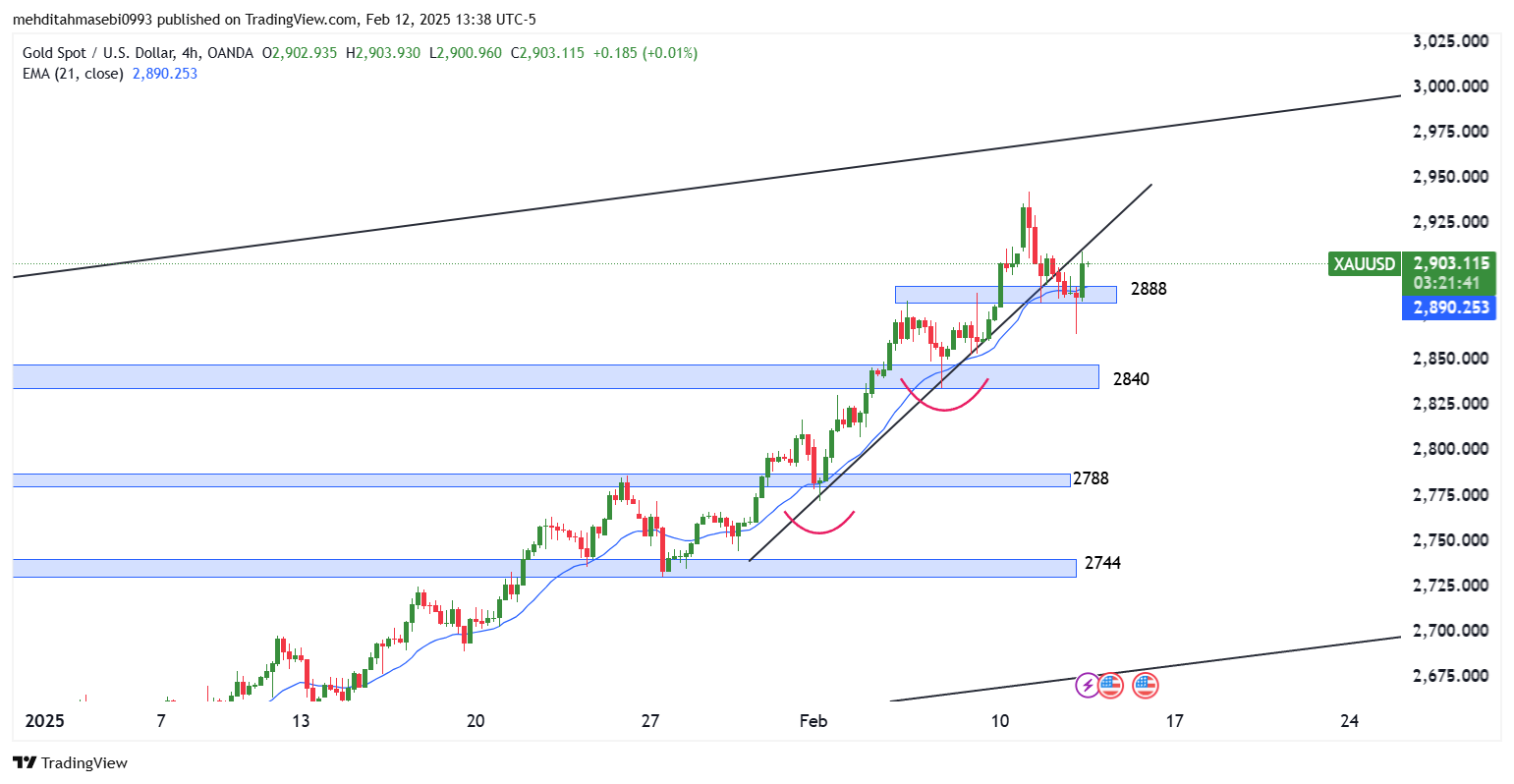The width and height of the screenshot is (1514, 784).
Task: Click the 2,950.000 price axis label
Action: pyautogui.click(x=1450, y=177)
